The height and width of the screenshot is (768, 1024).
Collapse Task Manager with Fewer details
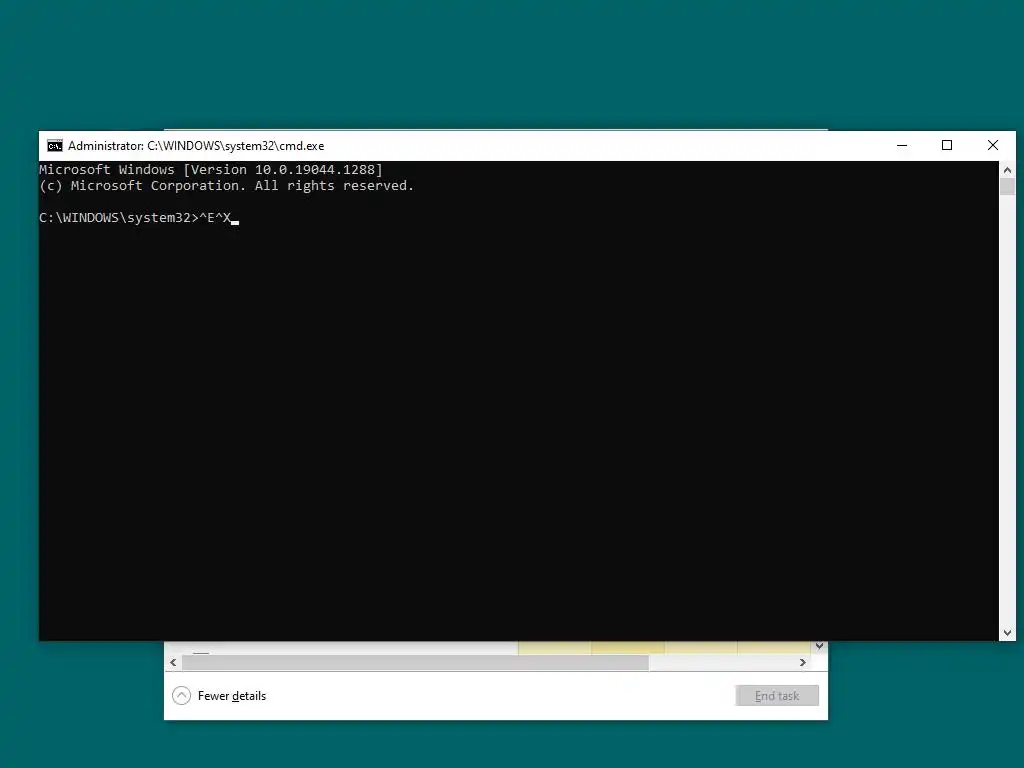pos(219,696)
